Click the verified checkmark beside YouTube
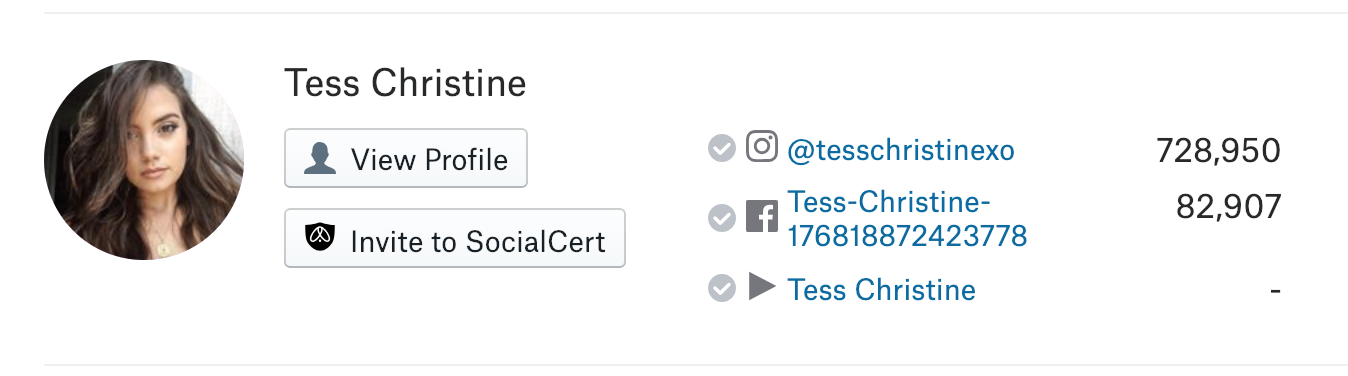The image size is (1348, 376). 721,289
